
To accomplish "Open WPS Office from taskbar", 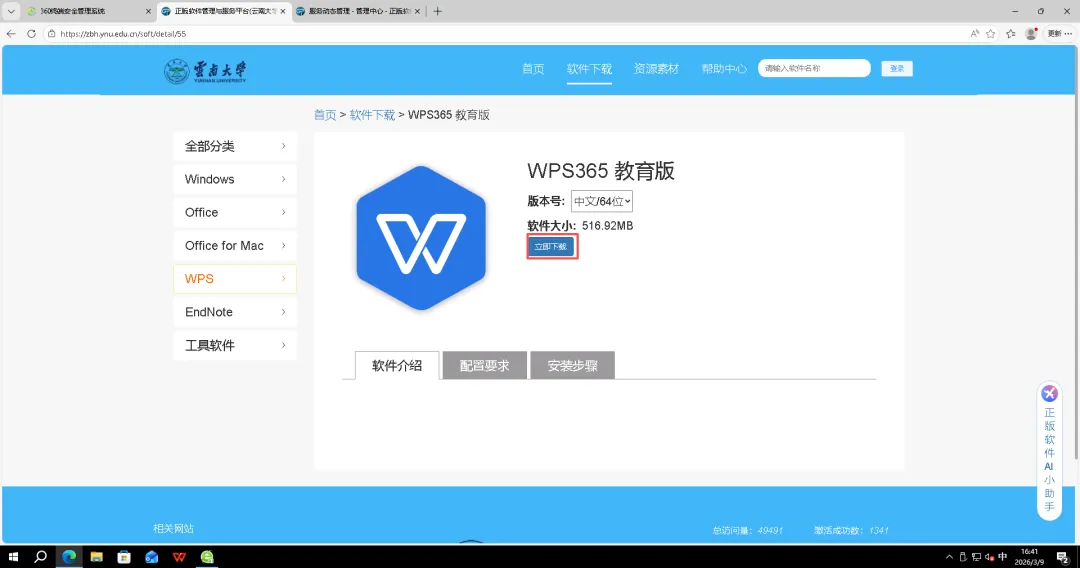I will point(179,557).
